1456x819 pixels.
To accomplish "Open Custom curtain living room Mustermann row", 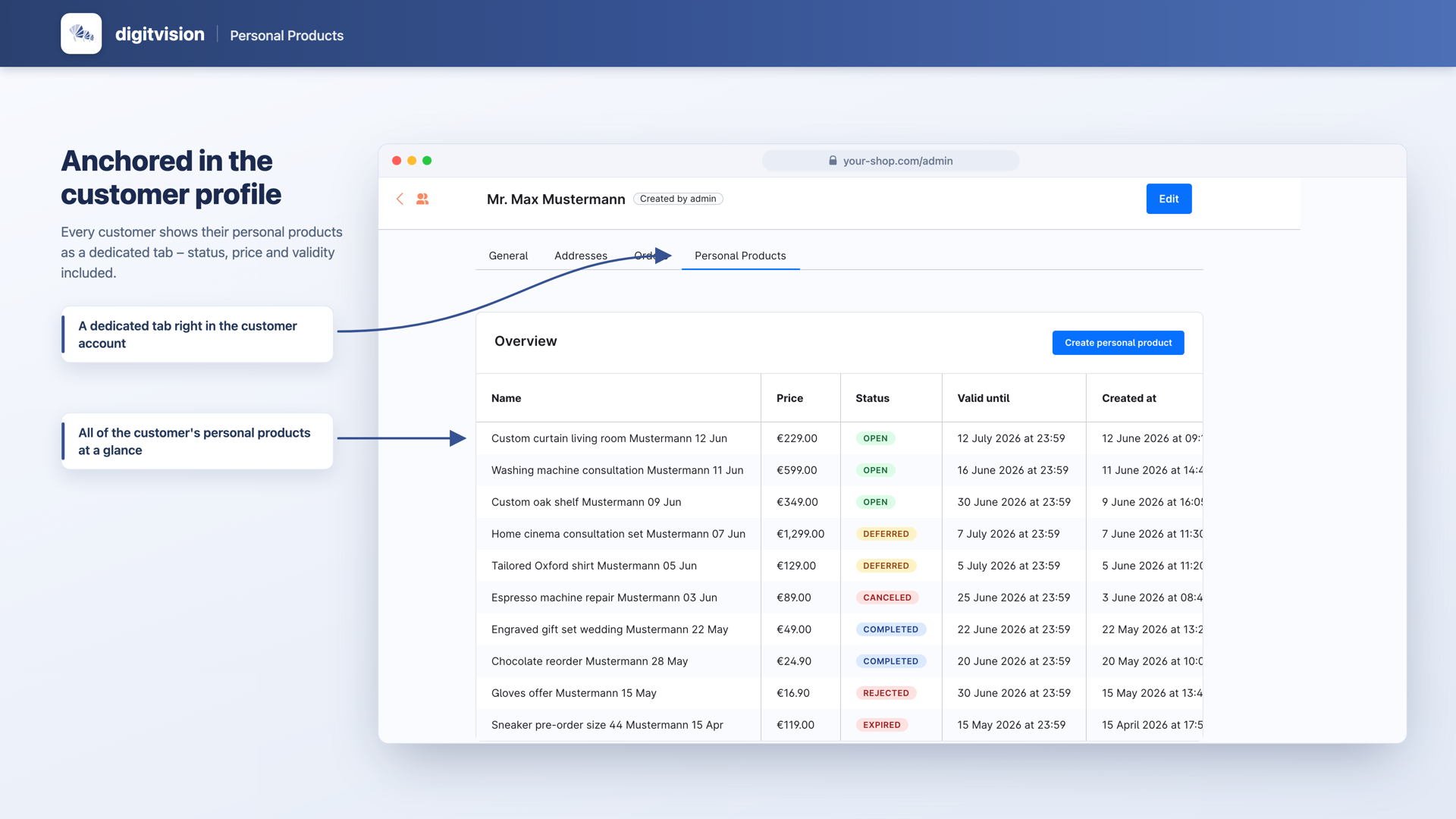I will (x=839, y=438).
